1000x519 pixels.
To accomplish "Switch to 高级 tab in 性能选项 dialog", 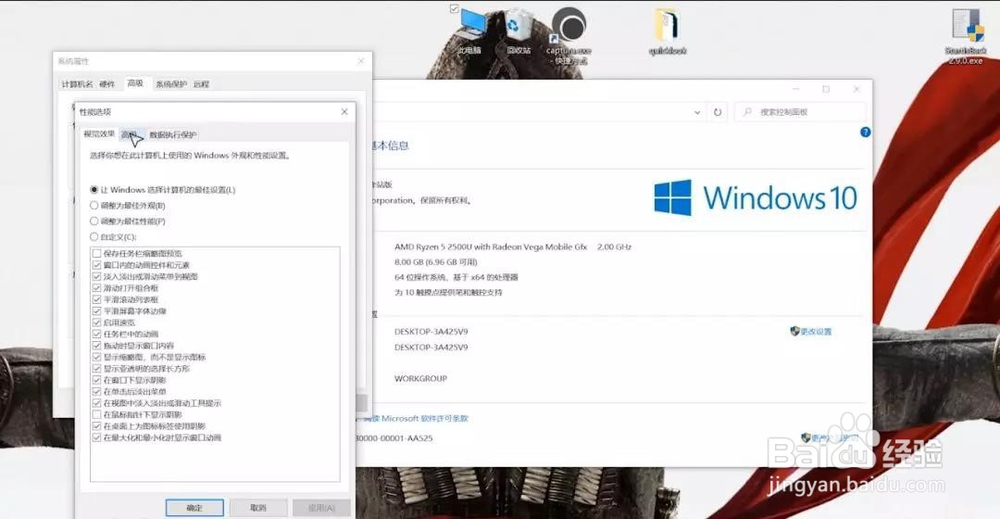I will [x=130, y=135].
